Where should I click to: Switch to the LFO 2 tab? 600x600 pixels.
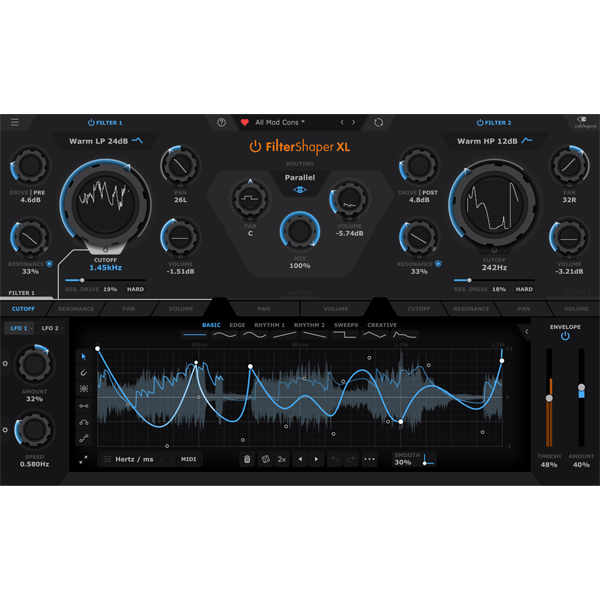coord(50,328)
